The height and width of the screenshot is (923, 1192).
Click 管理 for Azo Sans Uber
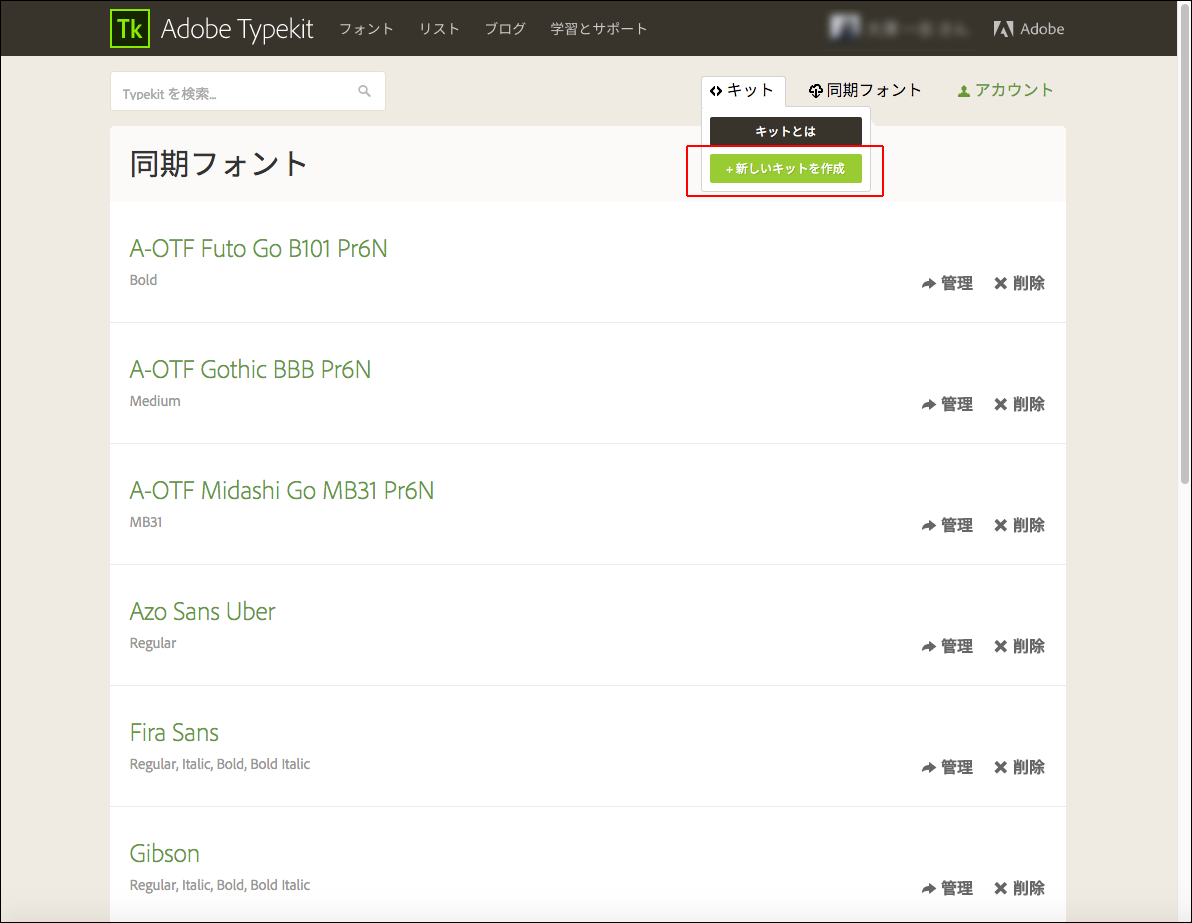coord(947,646)
